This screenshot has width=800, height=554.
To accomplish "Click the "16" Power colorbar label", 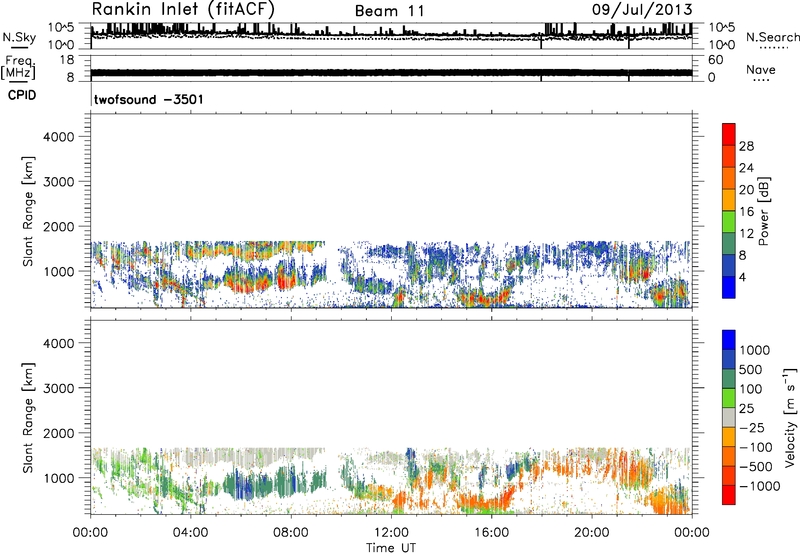I will (746, 212).
